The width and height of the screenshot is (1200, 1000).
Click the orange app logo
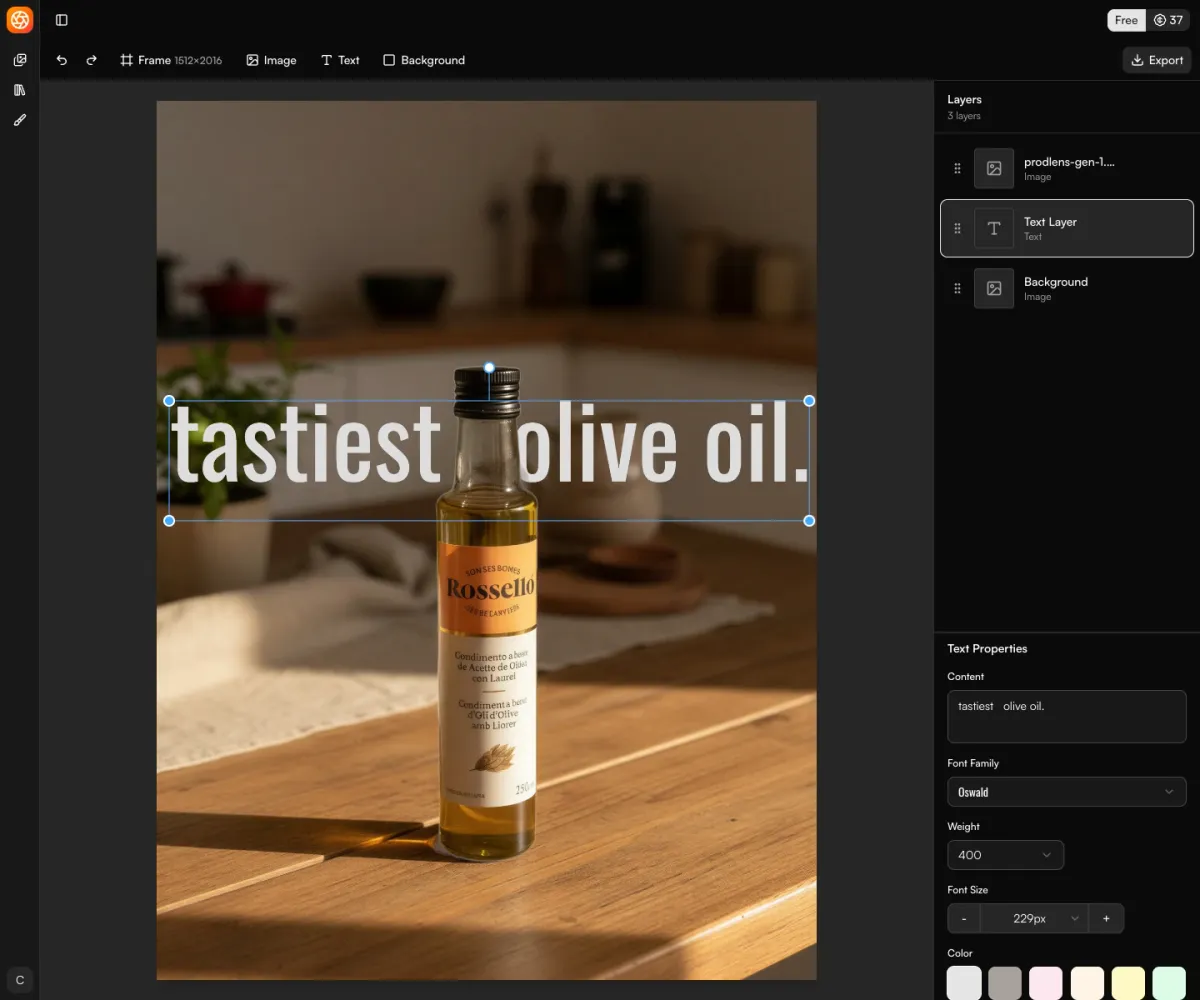pos(20,20)
